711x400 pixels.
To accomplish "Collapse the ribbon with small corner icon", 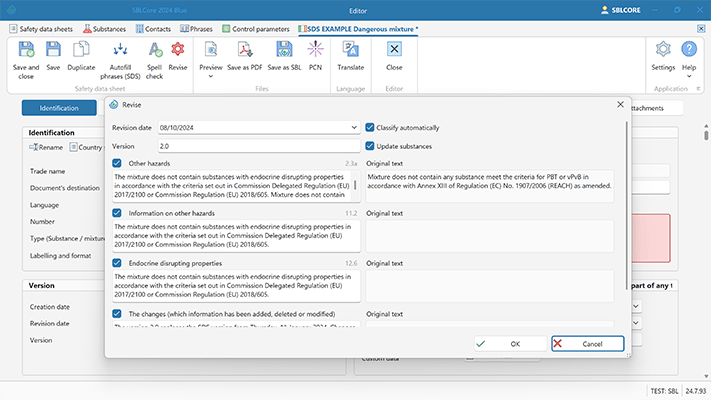I will point(698,88).
